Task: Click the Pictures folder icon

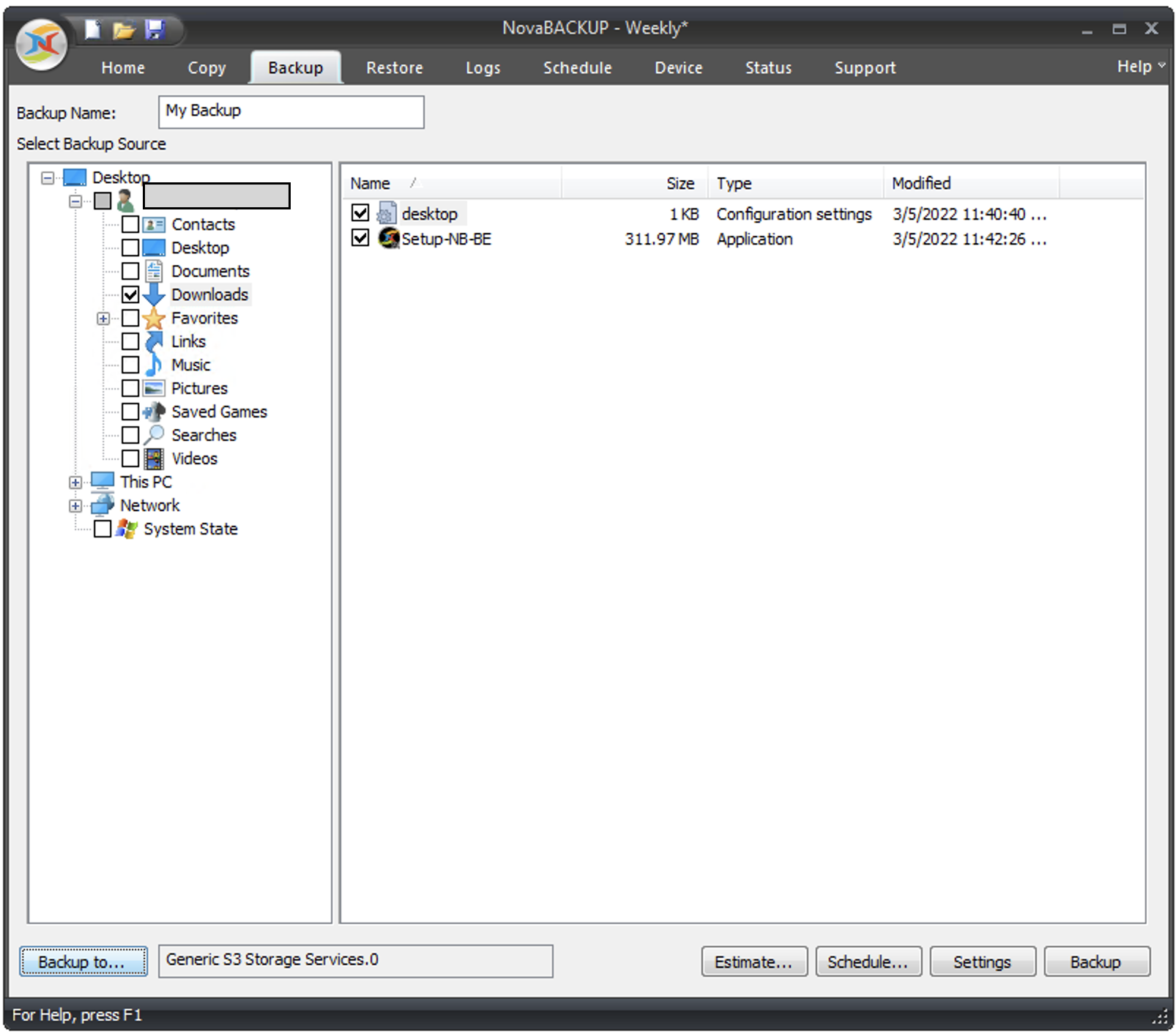Action: tap(154, 388)
